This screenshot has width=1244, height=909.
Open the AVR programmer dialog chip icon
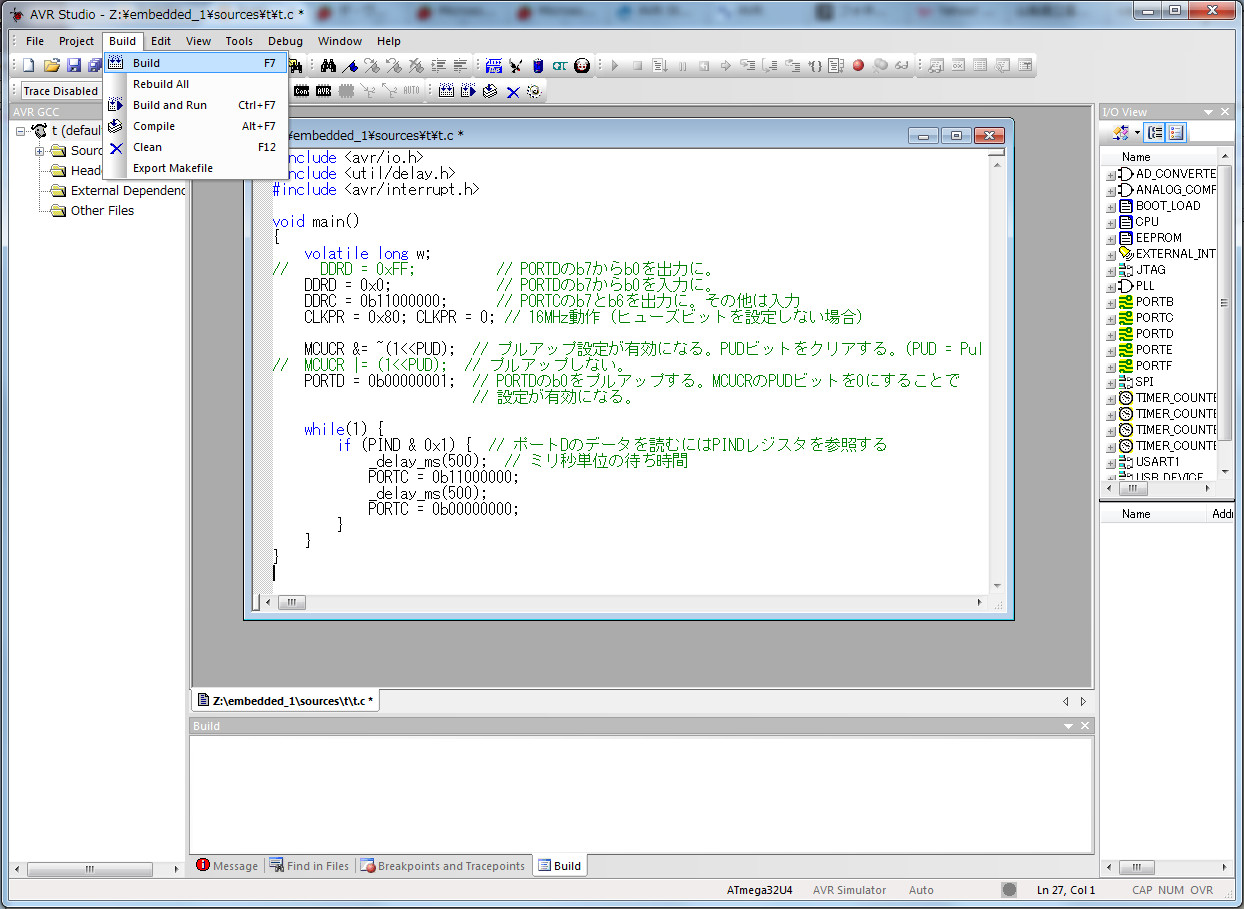pos(494,66)
